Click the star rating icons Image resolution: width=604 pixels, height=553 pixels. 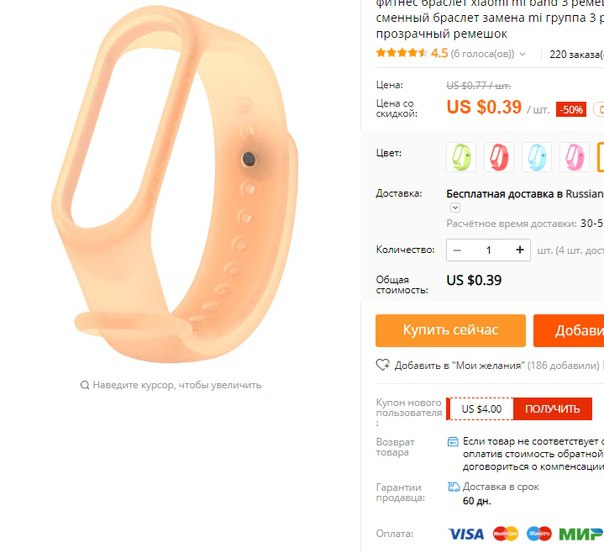click(x=401, y=53)
